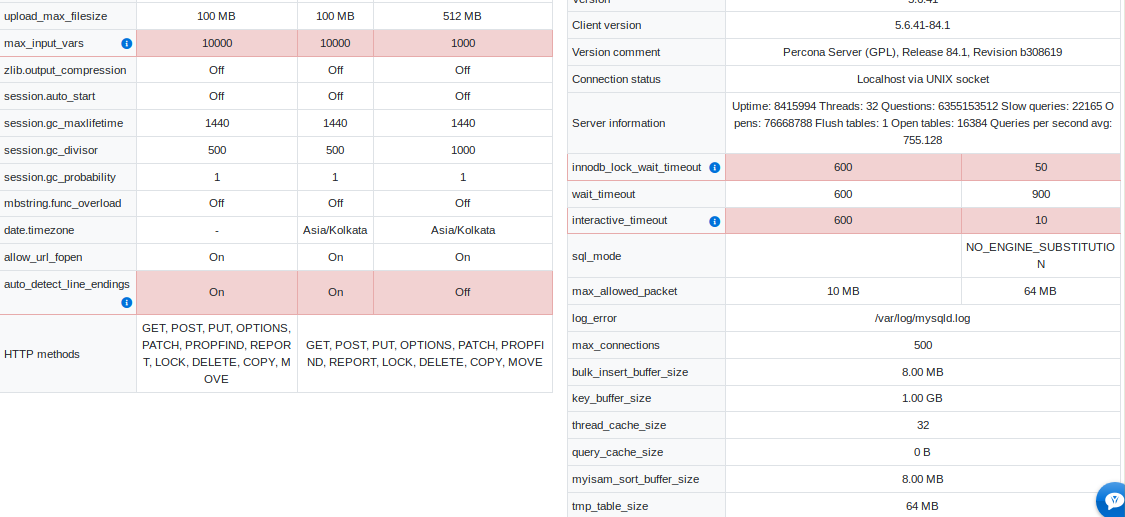
Task: Select the myisam_sort_buffer_size label
Action: point(635,479)
